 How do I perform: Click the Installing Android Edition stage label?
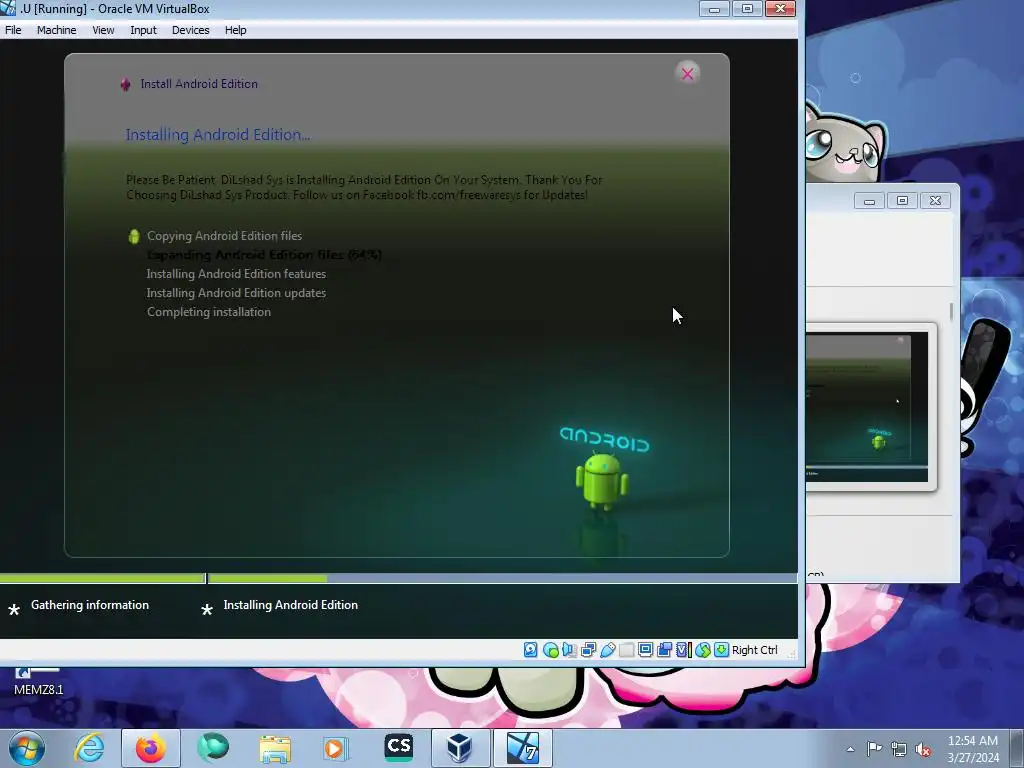[x=290, y=605]
